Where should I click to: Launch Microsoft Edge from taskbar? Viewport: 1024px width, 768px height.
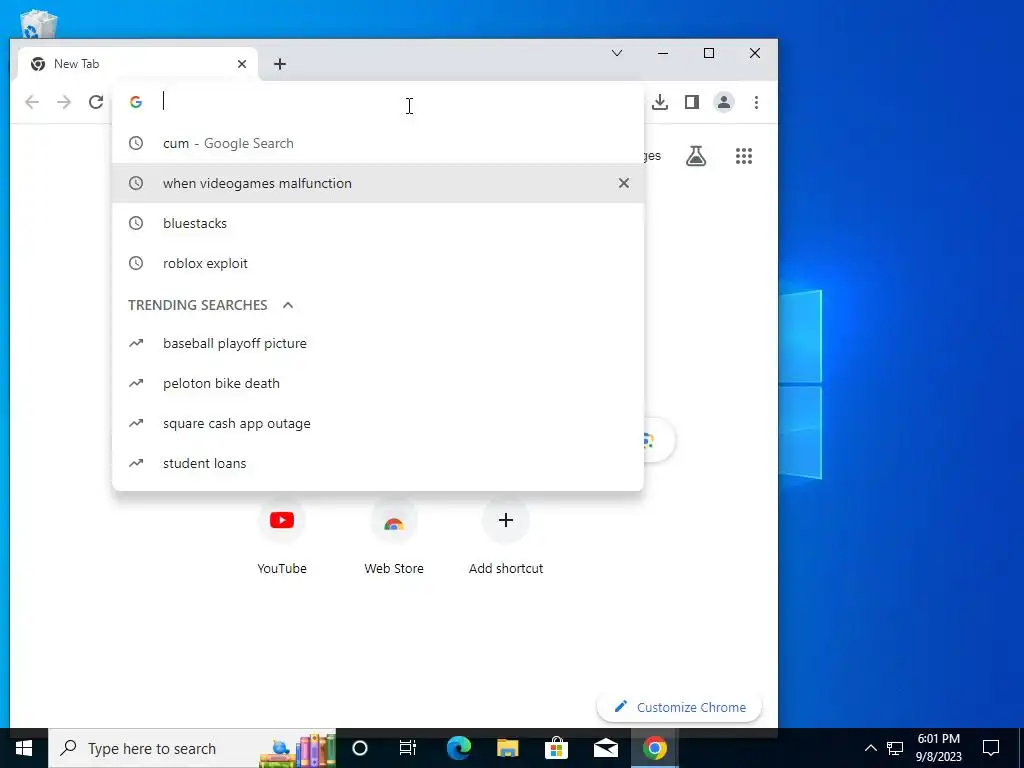point(458,748)
